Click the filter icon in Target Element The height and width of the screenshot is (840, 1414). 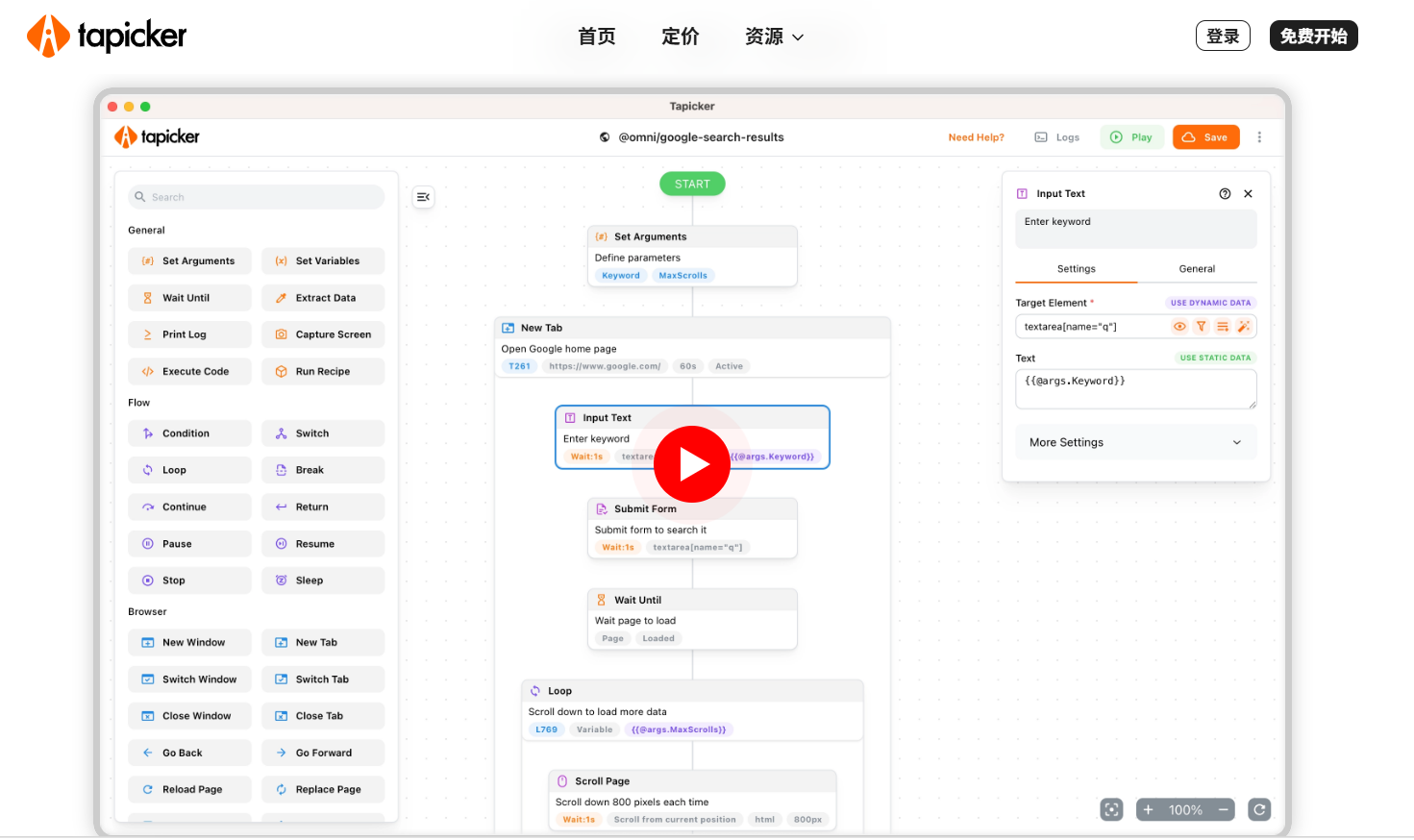[1201, 327]
